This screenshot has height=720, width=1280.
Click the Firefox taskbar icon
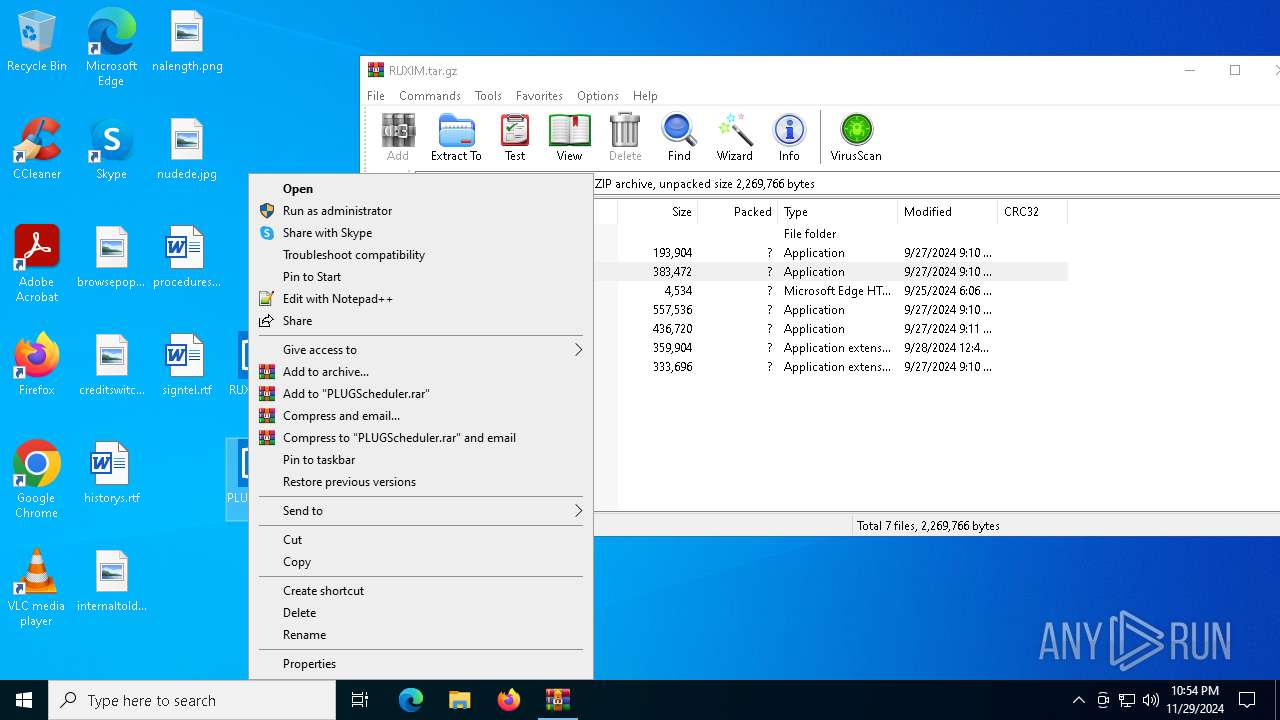coord(509,700)
